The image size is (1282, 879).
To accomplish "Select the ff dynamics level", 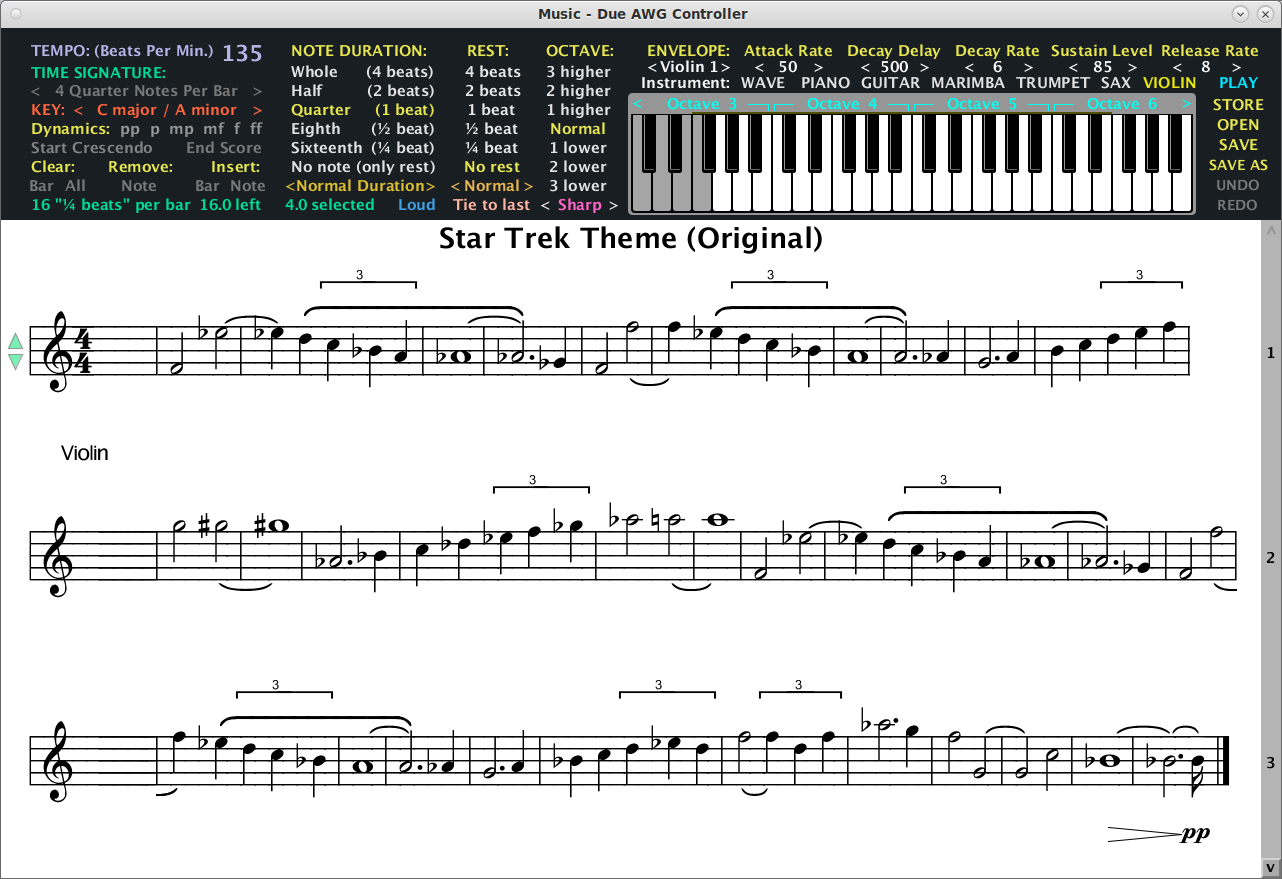I will [x=256, y=129].
